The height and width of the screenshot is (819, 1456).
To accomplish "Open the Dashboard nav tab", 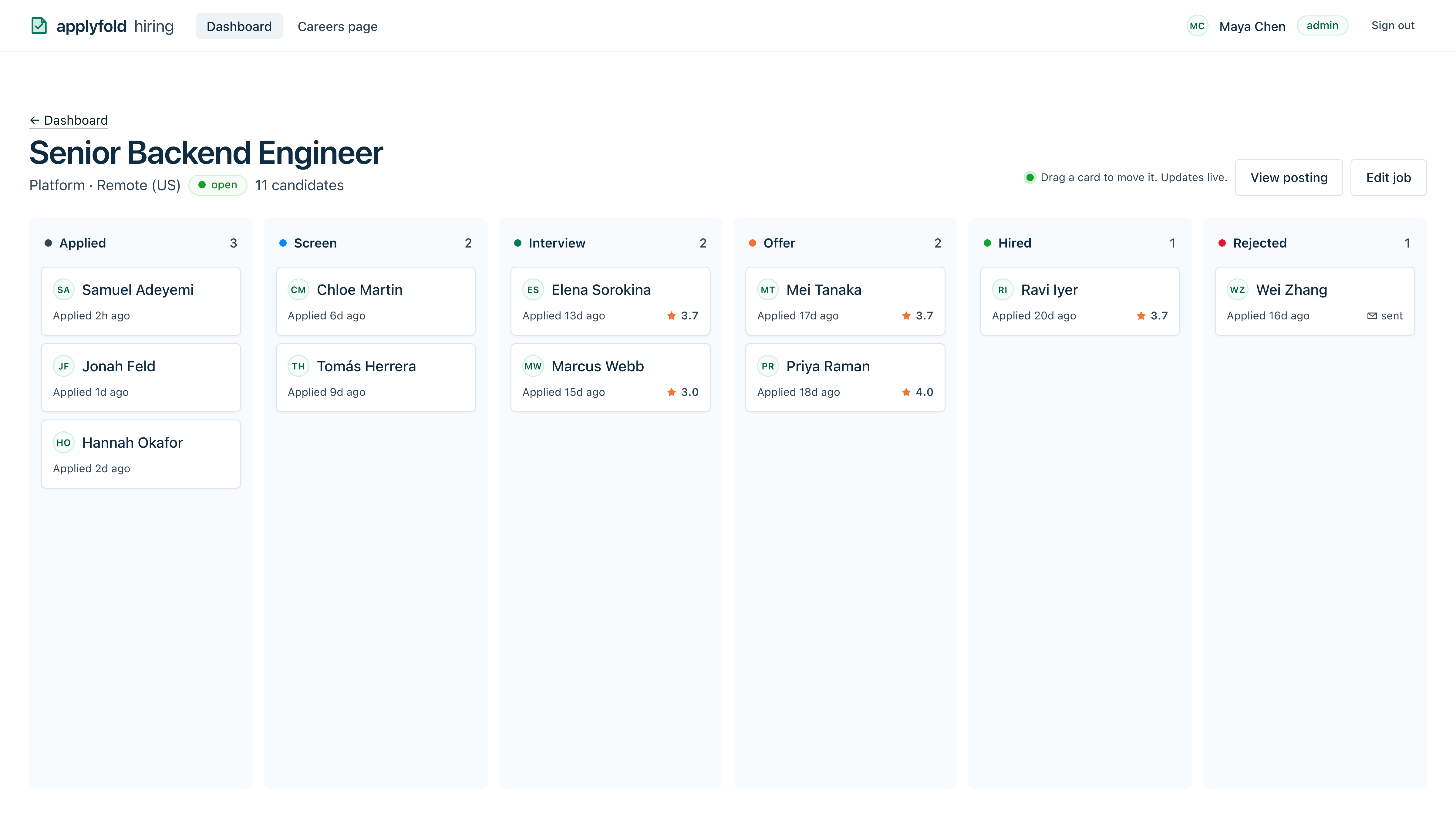I will coord(239,26).
